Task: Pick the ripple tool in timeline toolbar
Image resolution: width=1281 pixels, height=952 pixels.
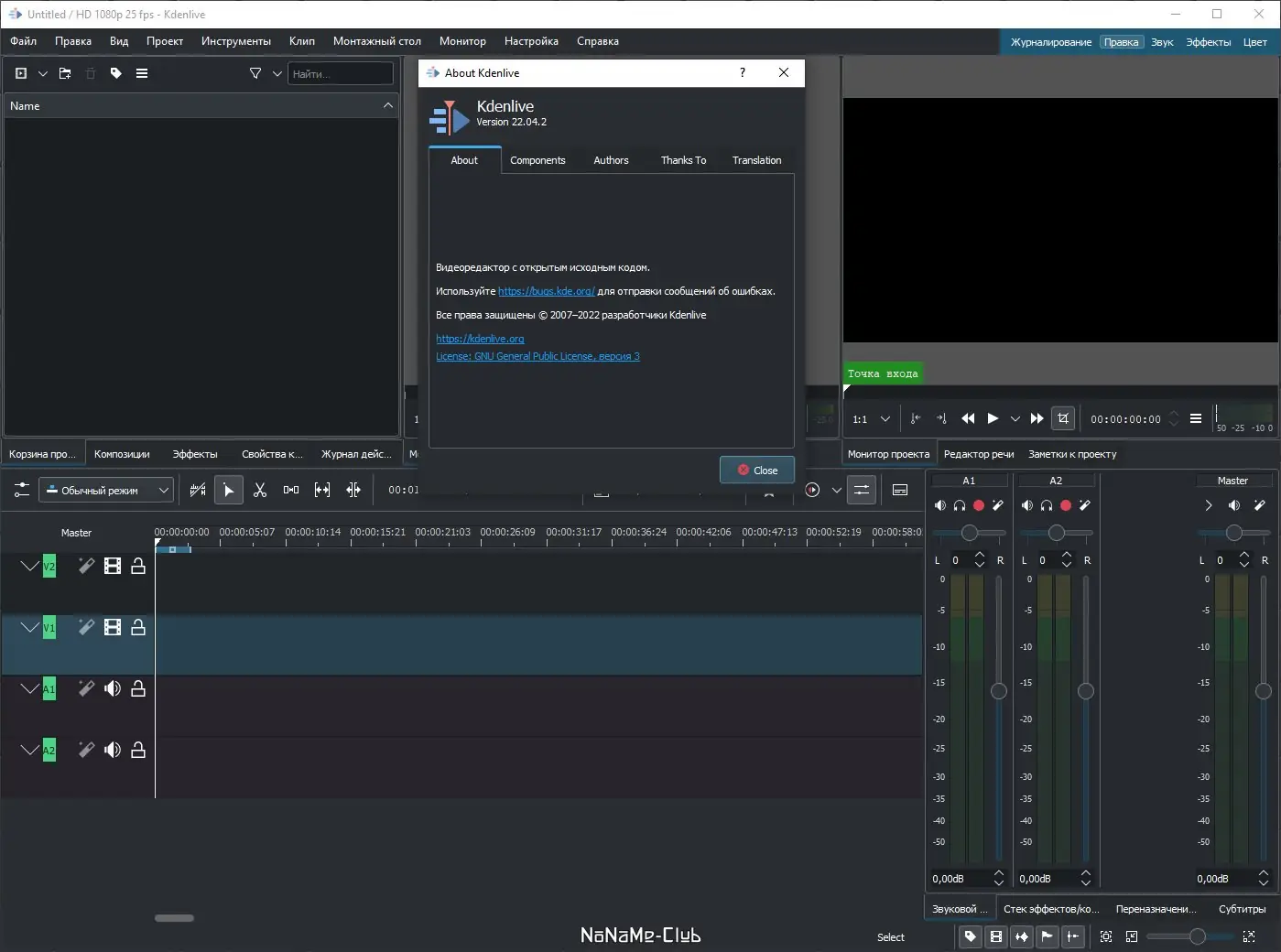Action: click(x=353, y=490)
